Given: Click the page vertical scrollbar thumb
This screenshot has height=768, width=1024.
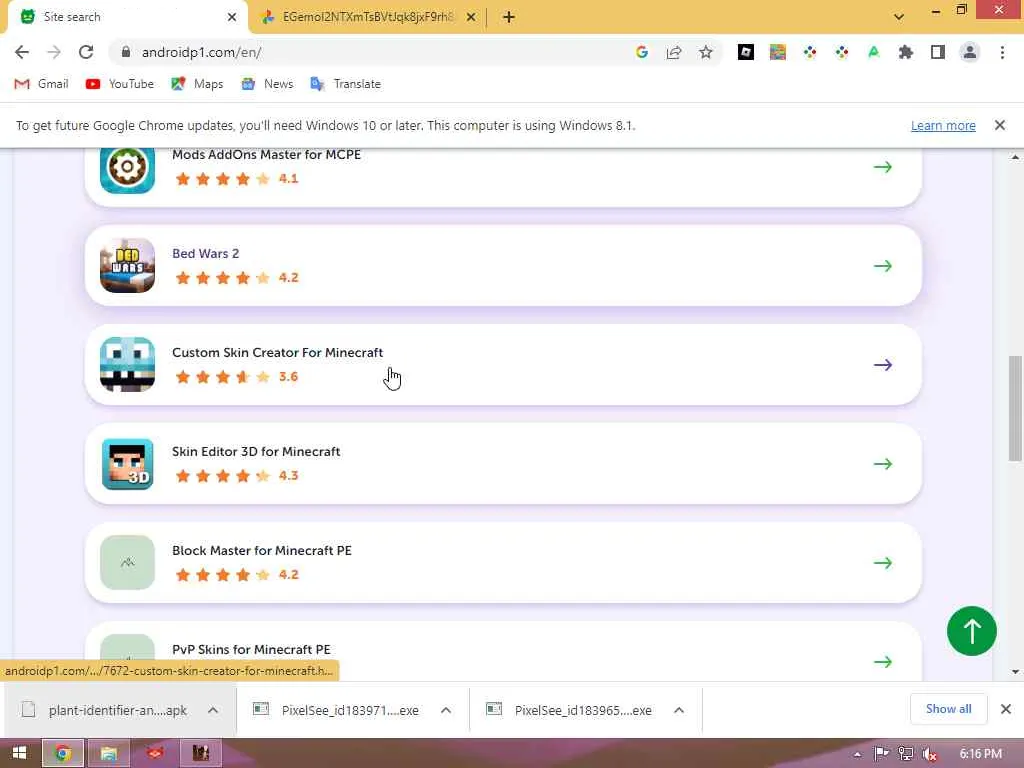Looking at the screenshot, I should tap(1016, 408).
